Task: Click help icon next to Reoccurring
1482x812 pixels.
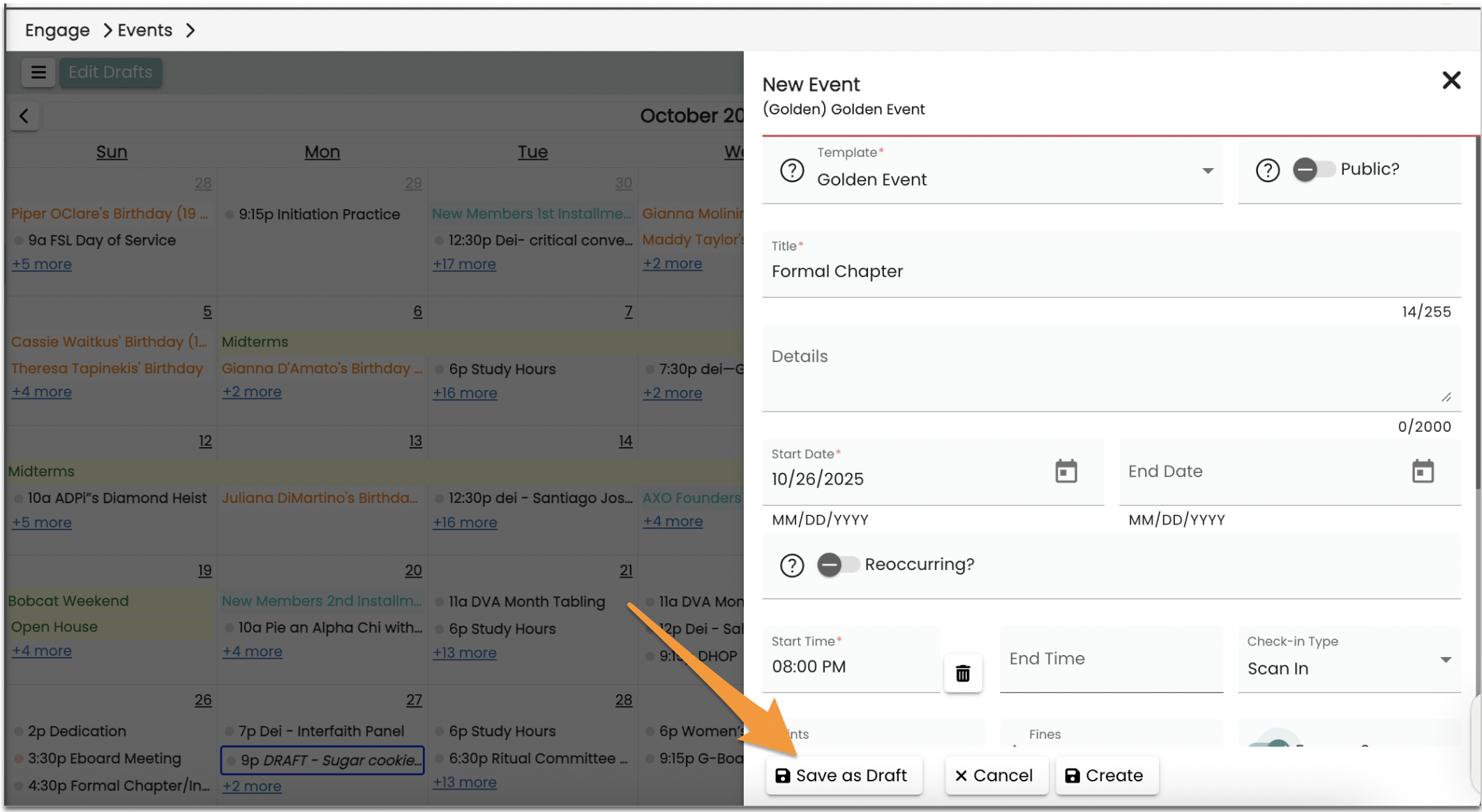Action: tap(792, 565)
